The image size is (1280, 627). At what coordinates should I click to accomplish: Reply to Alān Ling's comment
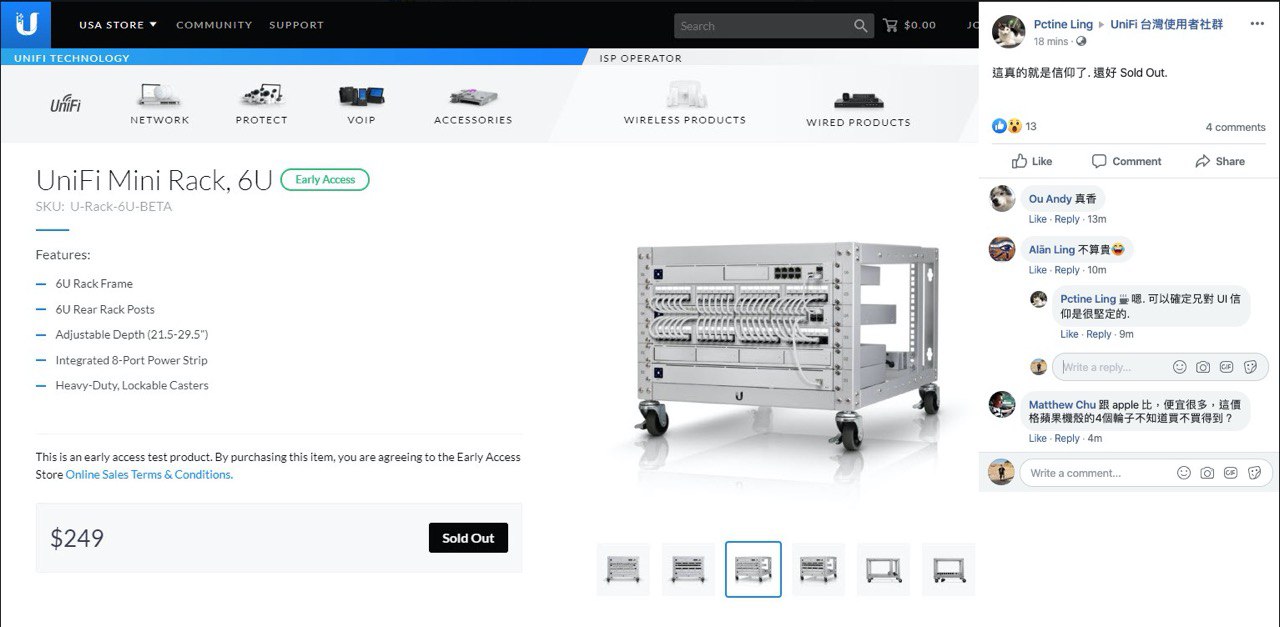click(1067, 270)
